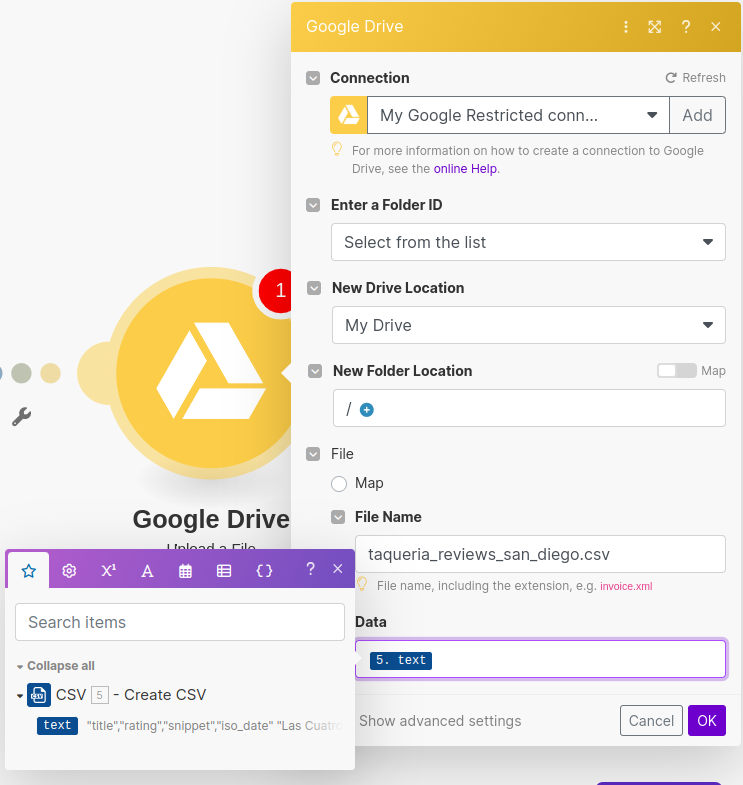This screenshot has width=743, height=785.
Task: Open the curly braces custom variables tab
Action: click(264, 571)
